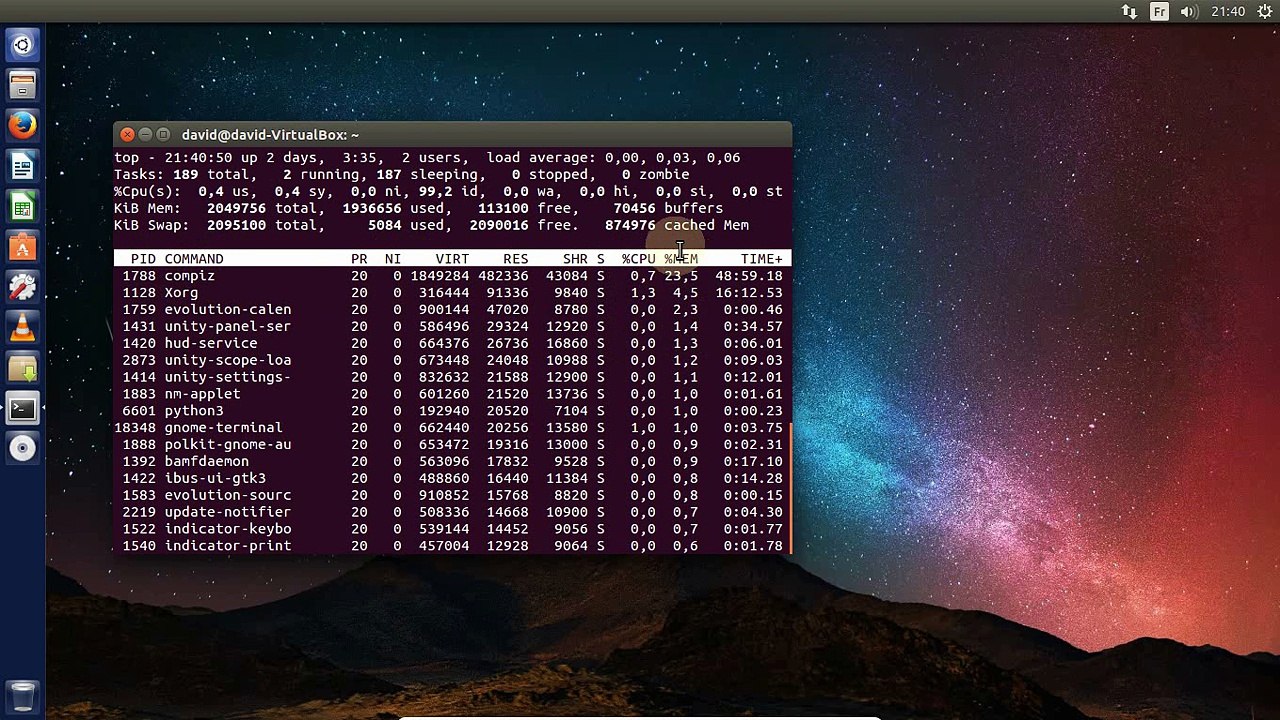Image resolution: width=1280 pixels, height=720 pixels.
Task: Click the PR column header
Action: click(359, 259)
